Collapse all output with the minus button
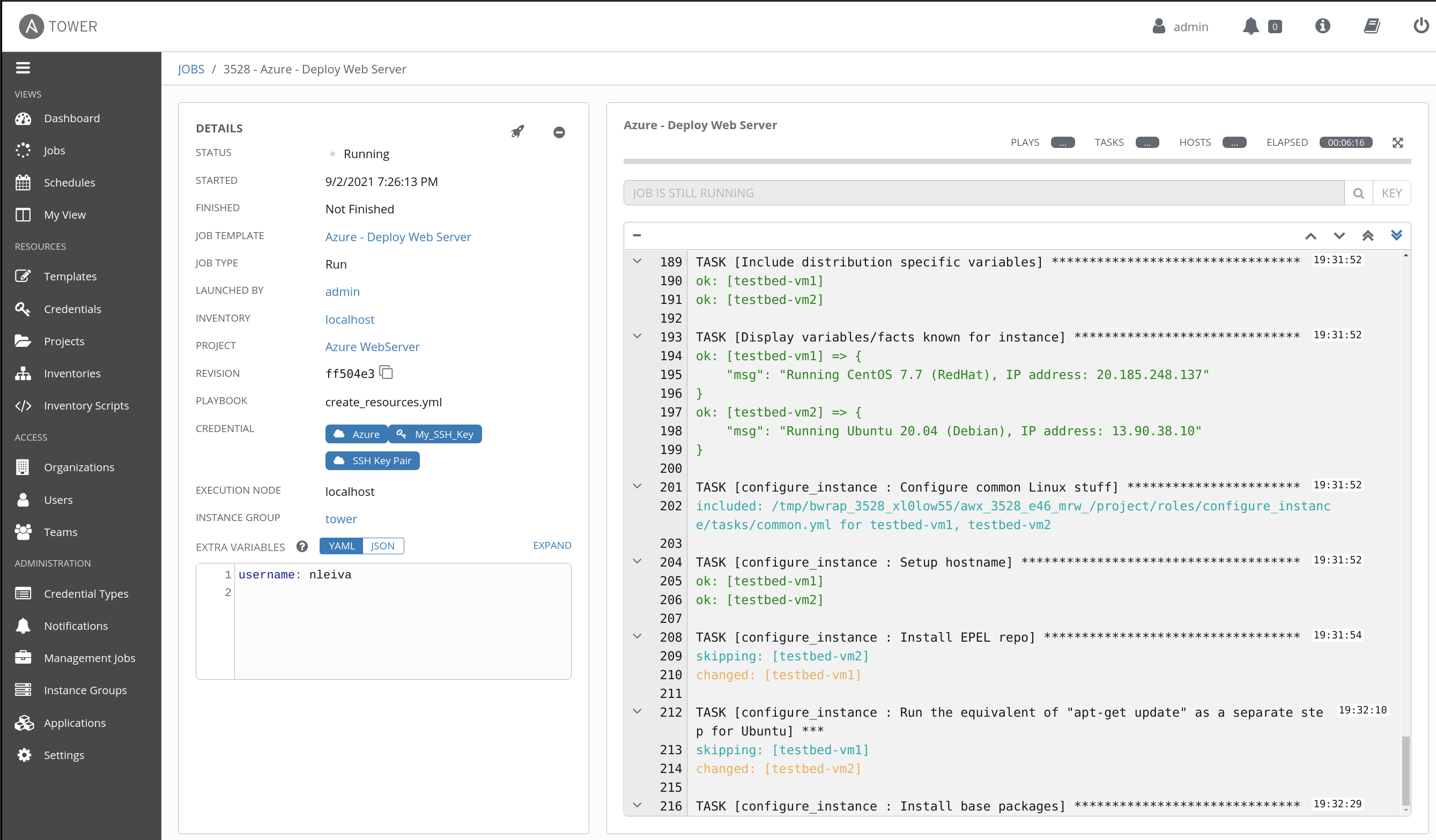1436x840 pixels. (x=636, y=235)
